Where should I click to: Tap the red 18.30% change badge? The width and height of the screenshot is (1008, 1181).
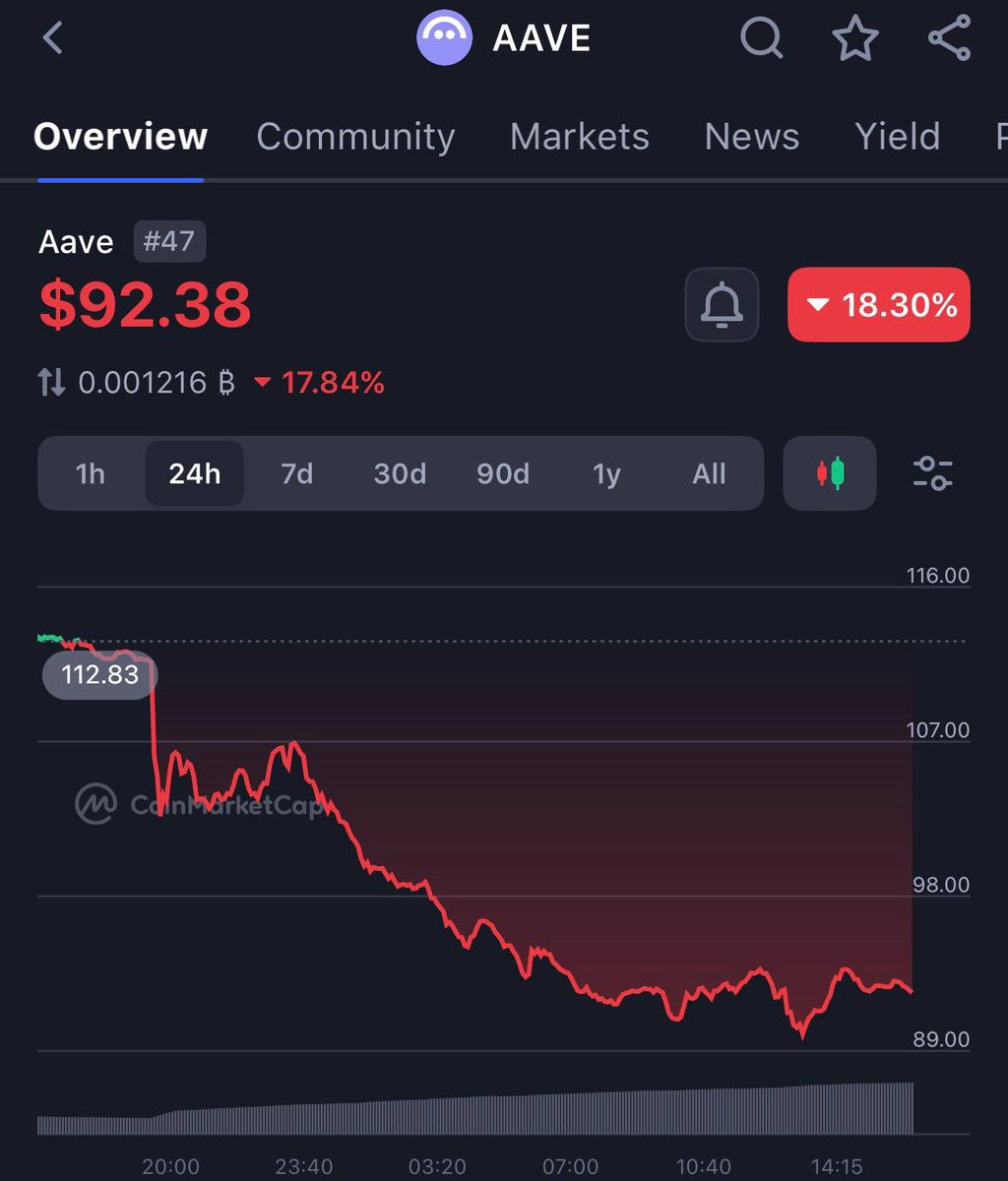[879, 305]
